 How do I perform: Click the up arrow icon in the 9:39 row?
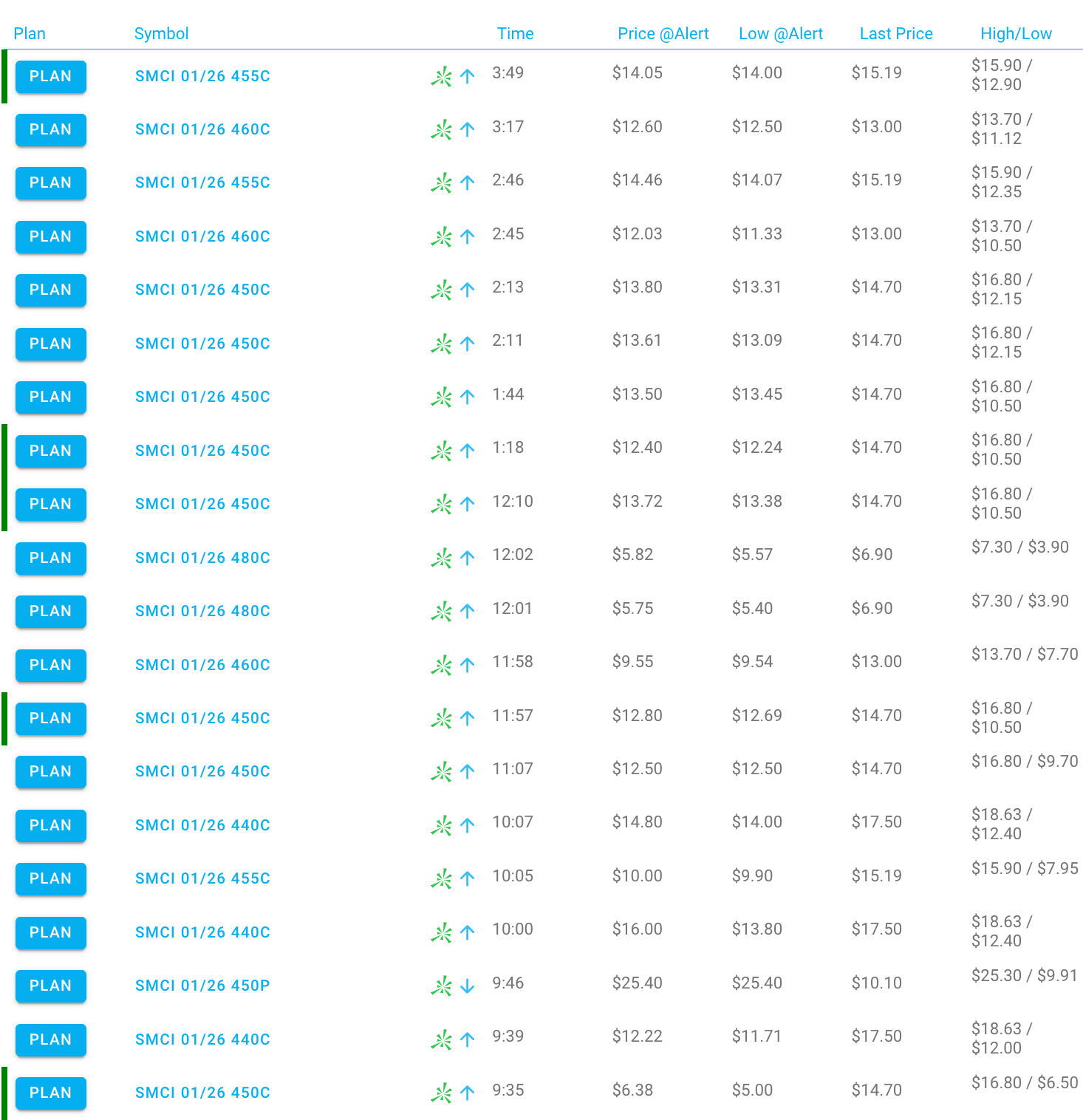[467, 1039]
